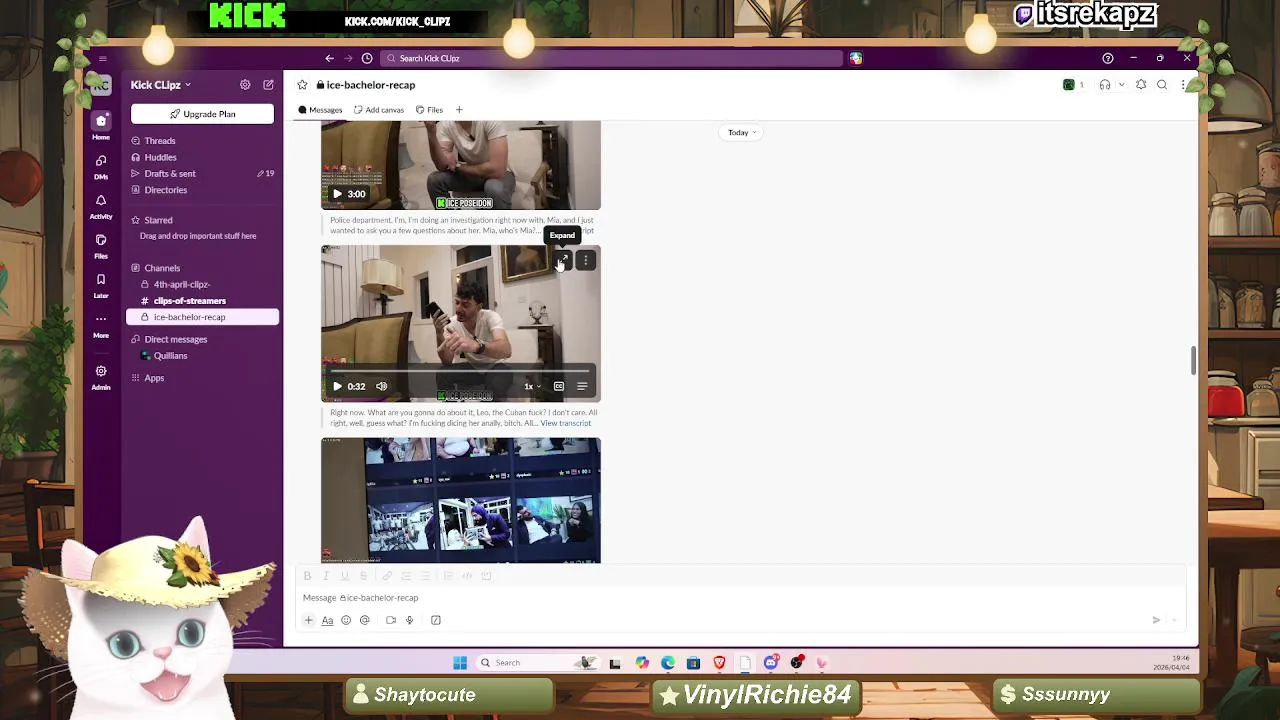
Task: Open the Windows Start menu
Action: coord(460,662)
